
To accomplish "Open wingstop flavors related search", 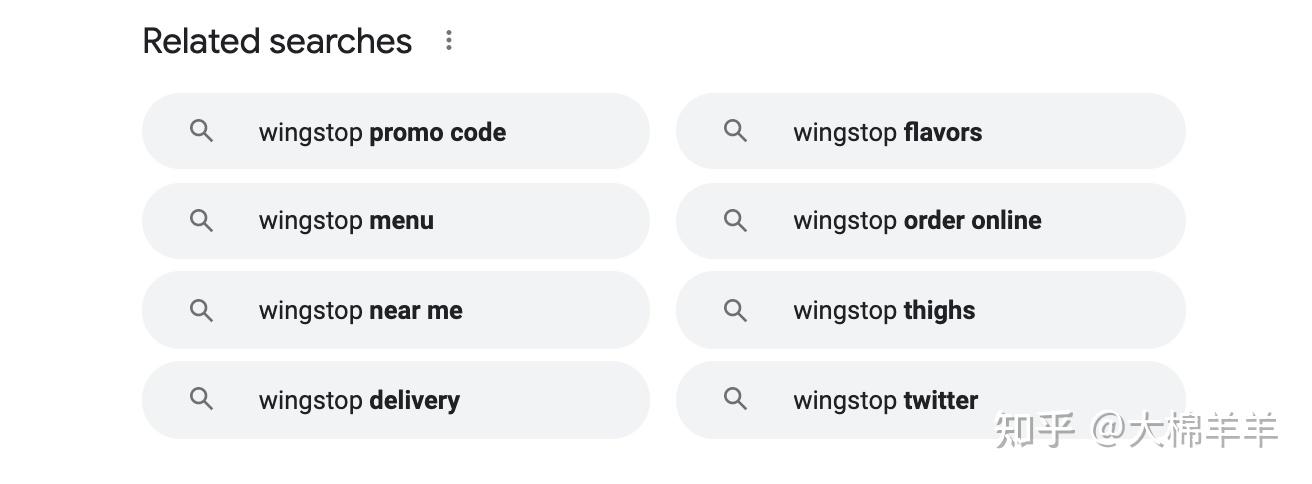I will pyautogui.click(x=931, y=131).
